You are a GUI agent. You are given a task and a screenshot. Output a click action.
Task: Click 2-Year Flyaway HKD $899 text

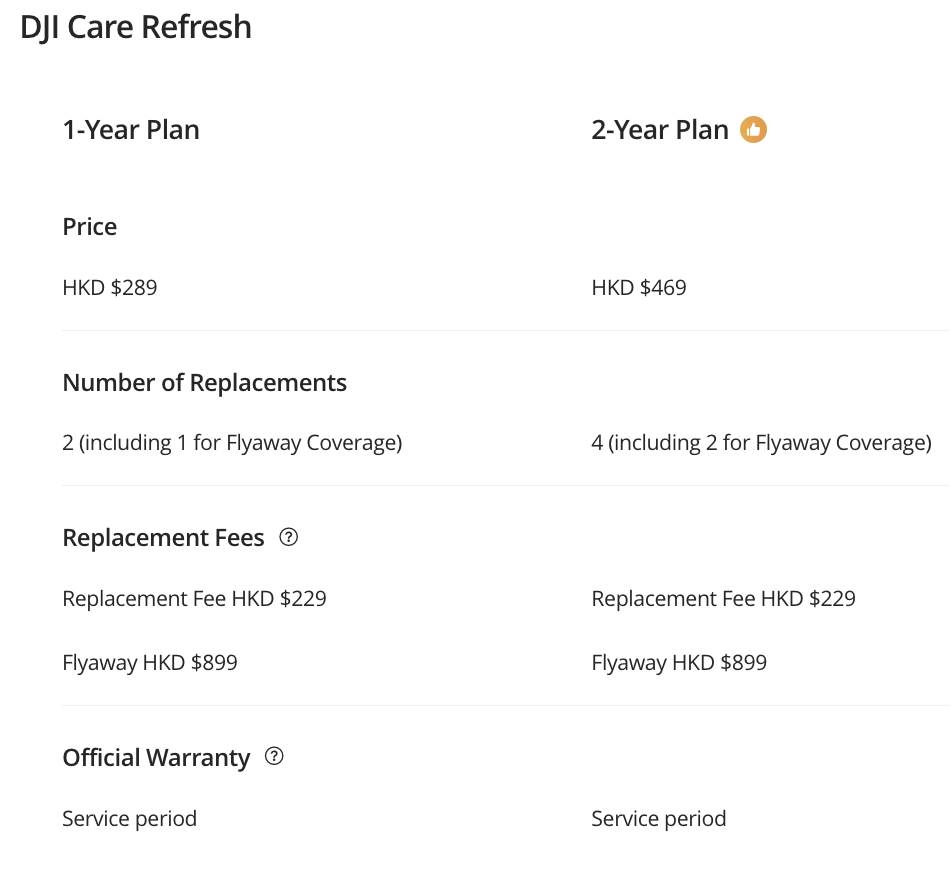click(x=679, y=662)
